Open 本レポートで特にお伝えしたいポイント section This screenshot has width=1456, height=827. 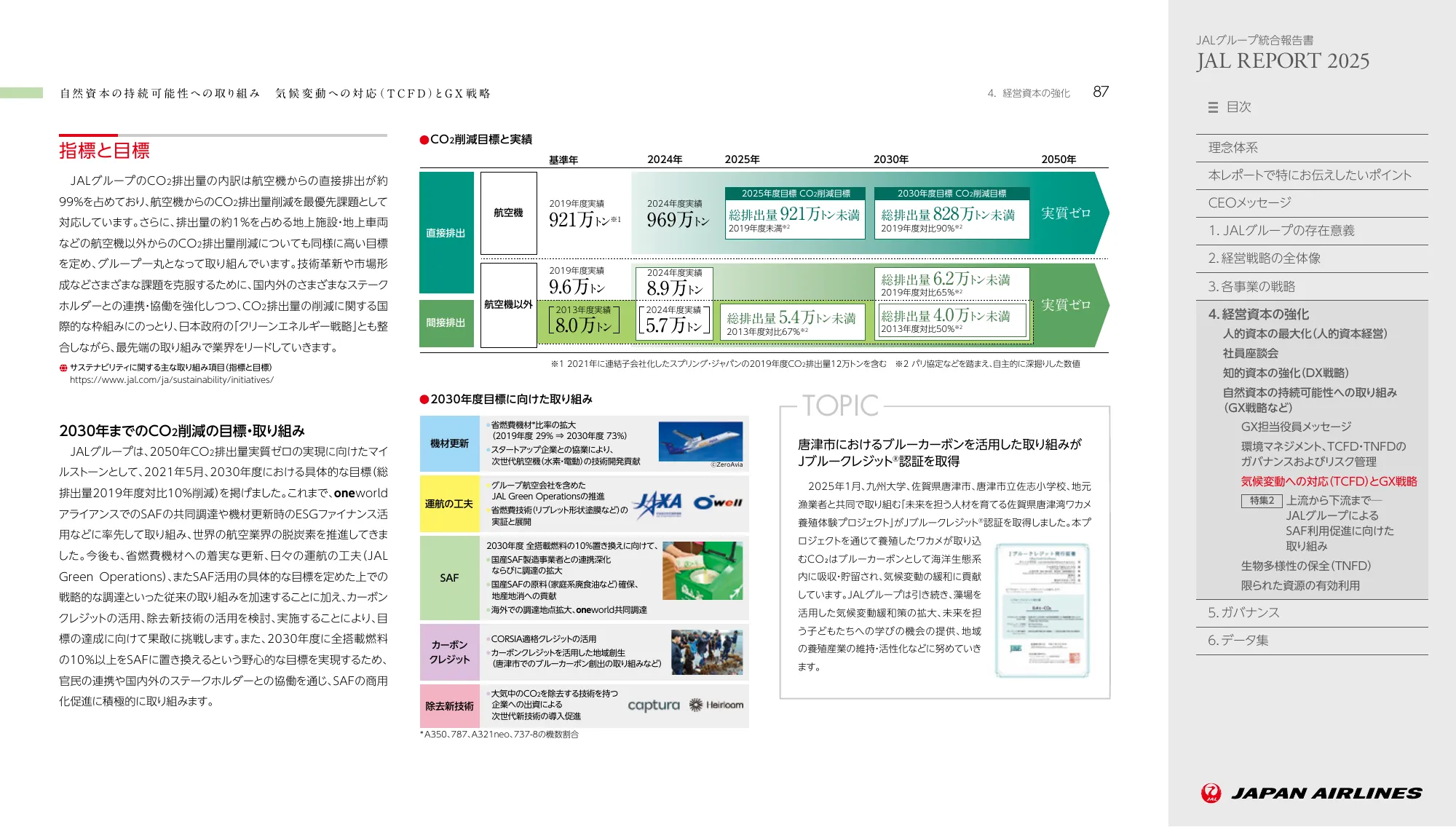coord(1312,175)
